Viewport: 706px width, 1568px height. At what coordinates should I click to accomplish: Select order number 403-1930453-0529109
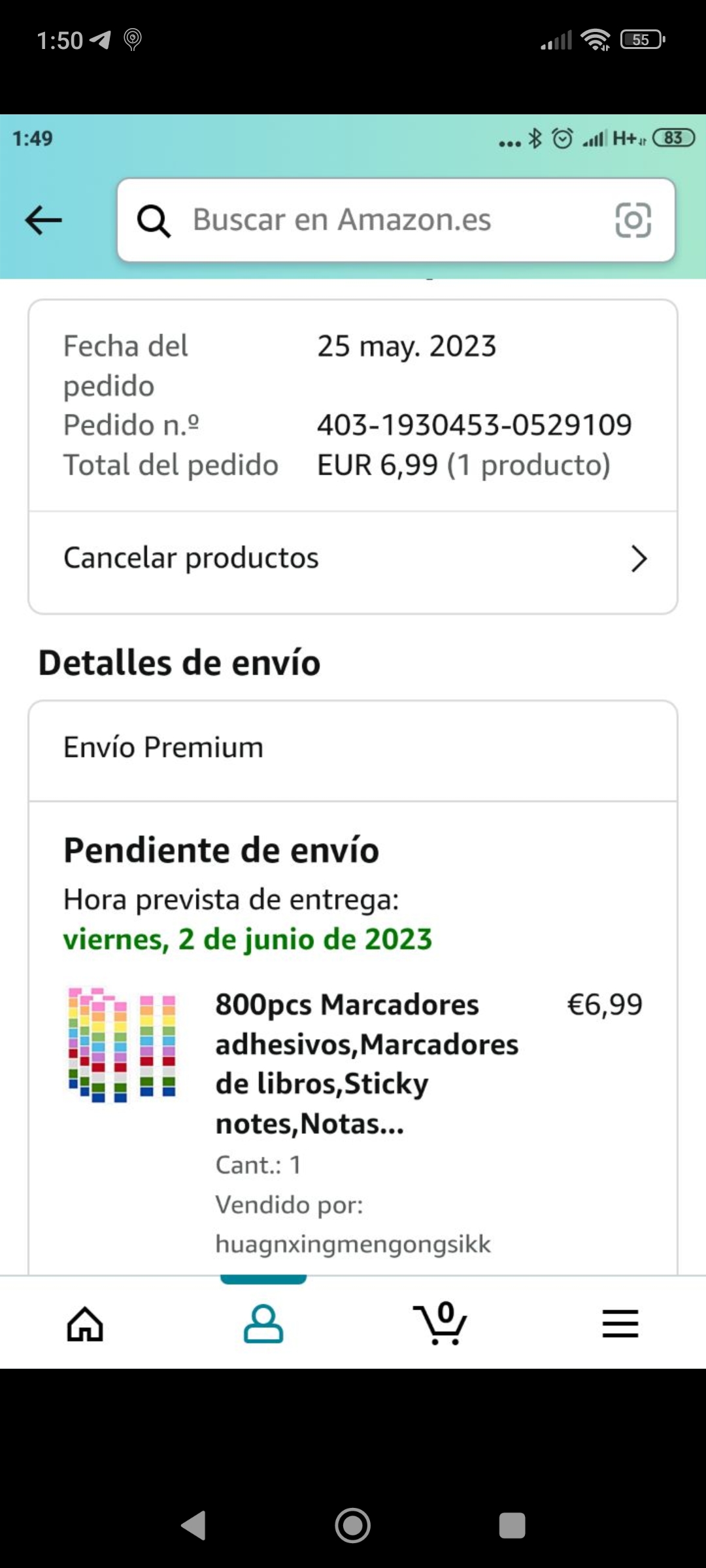(x=474, y=425)
